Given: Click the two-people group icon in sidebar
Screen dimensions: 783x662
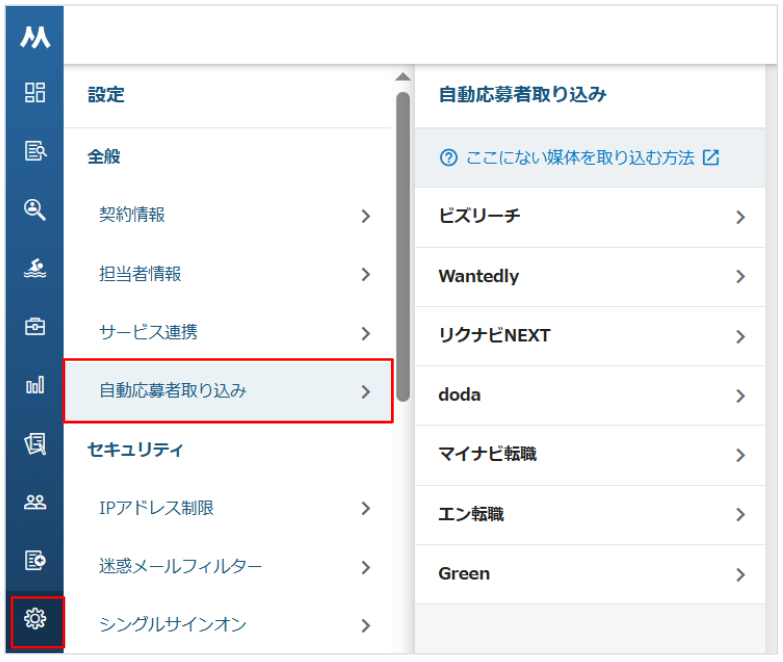Looking at the screenshot, I should click(x=35, y=502).
